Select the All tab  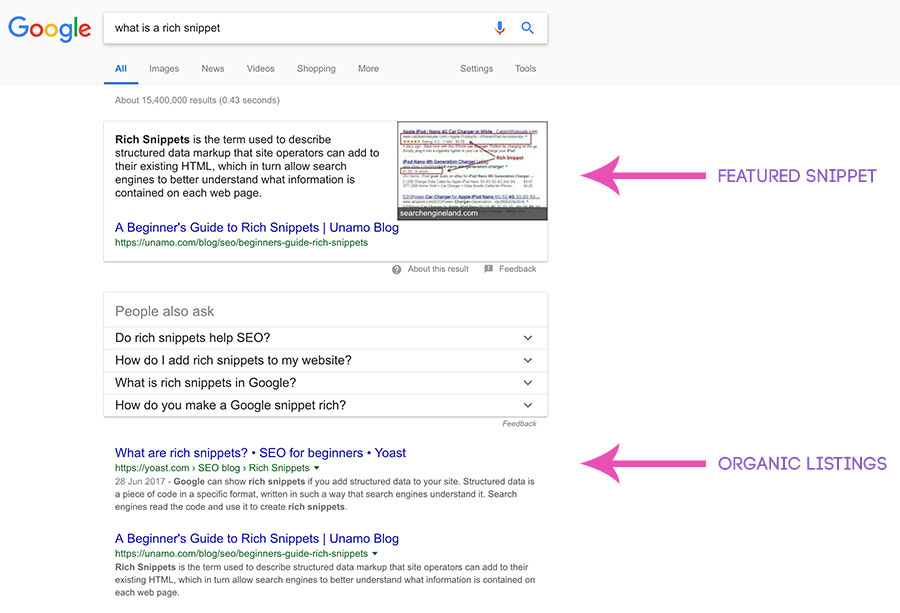pos(121,69)
